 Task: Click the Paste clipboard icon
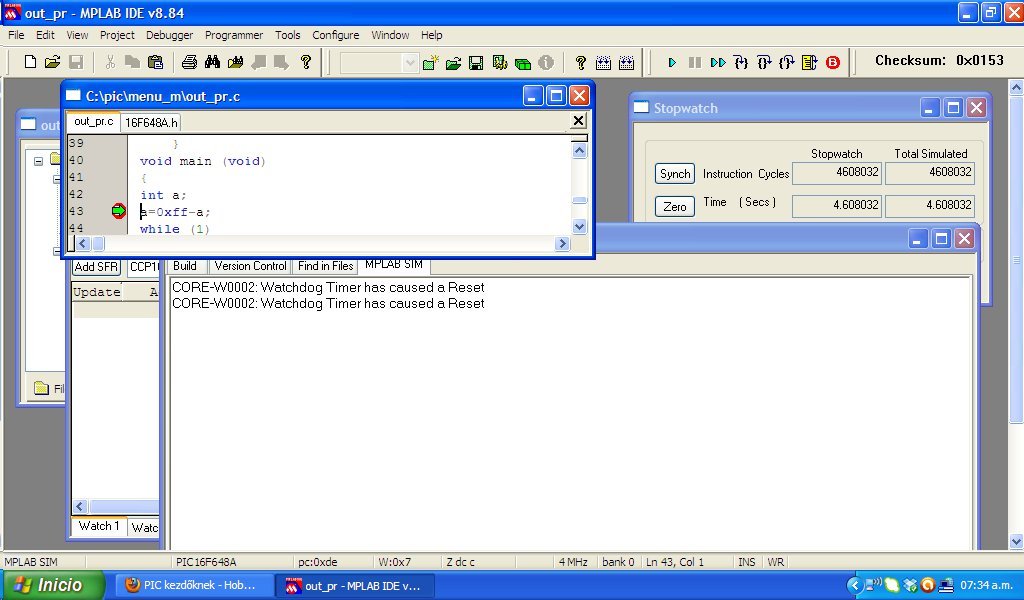coord(155,62)
